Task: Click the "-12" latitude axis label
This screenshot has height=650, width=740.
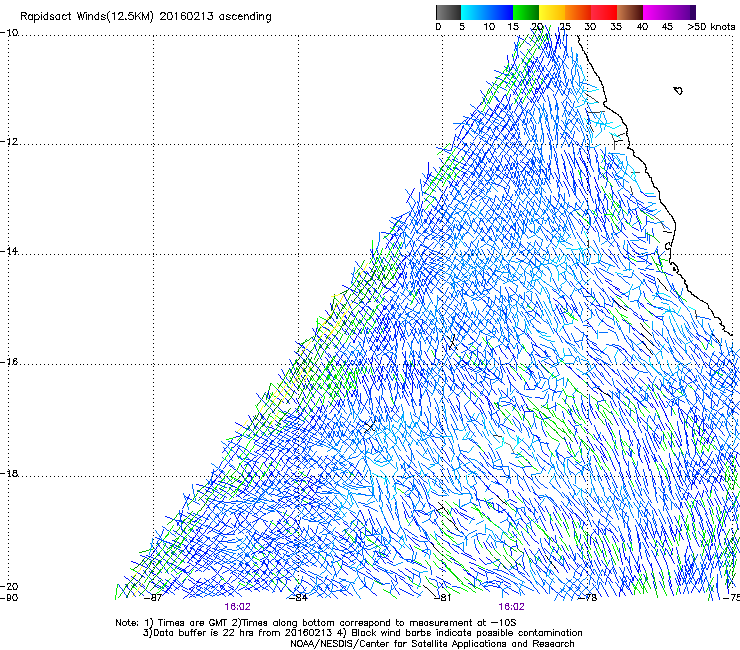Action: click(9, 142)
